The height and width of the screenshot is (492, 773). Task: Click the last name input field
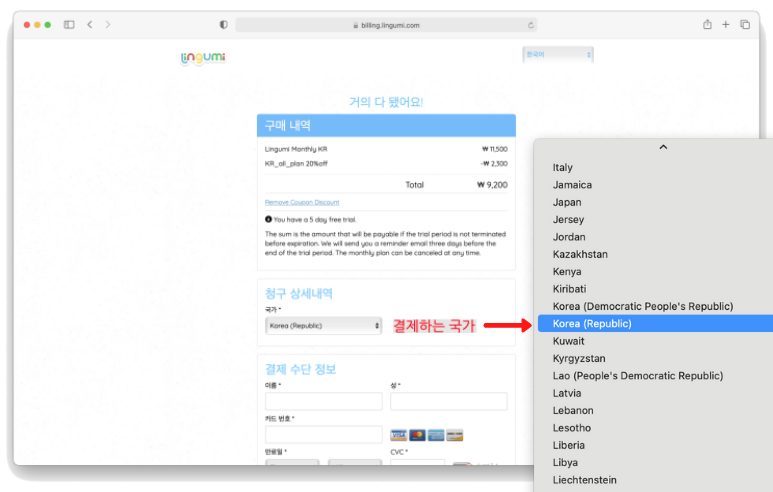pos(449,401)
